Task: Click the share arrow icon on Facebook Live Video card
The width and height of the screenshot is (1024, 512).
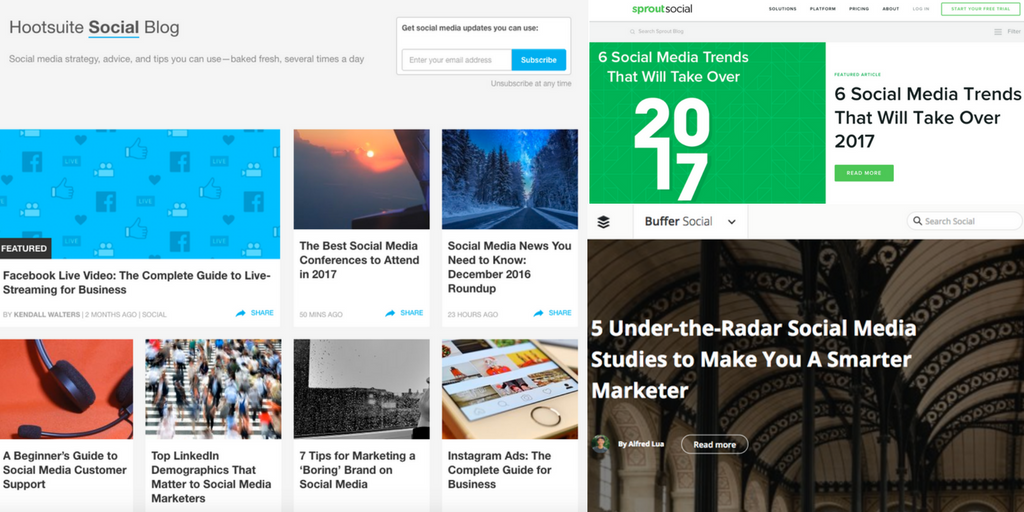Action: (240, 313)
